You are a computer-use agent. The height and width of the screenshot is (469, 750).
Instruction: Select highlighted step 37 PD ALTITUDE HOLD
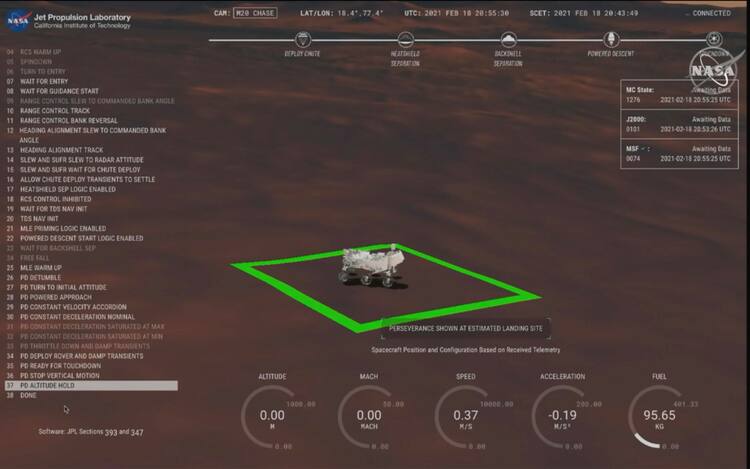click(91, 385)
